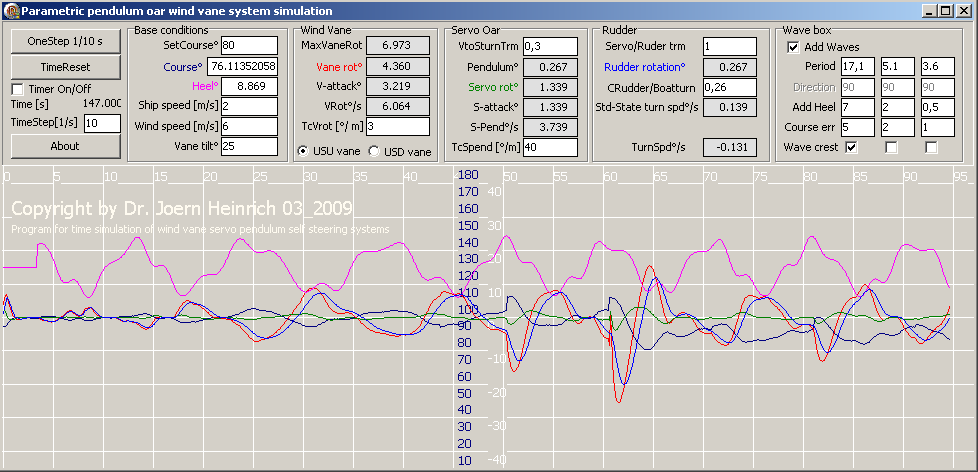978x472 pixels.
Task: Maximize the simulation window
Action: point(946,11)
